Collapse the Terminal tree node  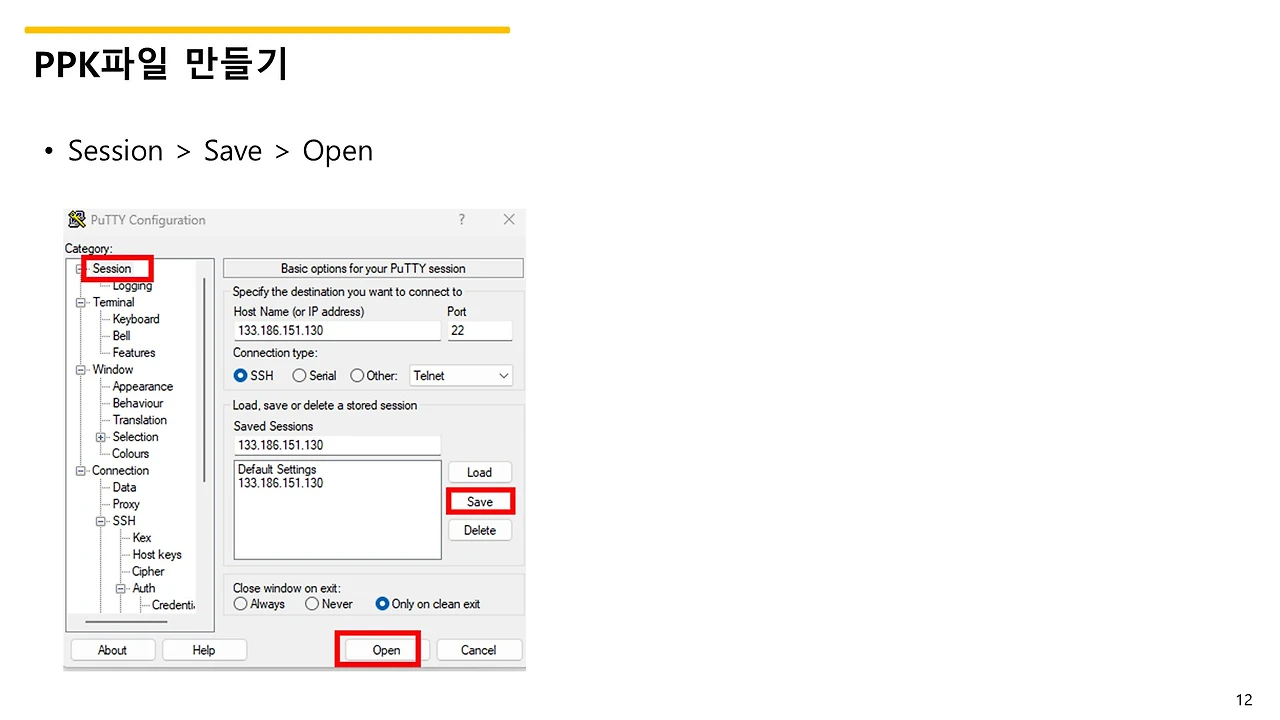point(81,302)
